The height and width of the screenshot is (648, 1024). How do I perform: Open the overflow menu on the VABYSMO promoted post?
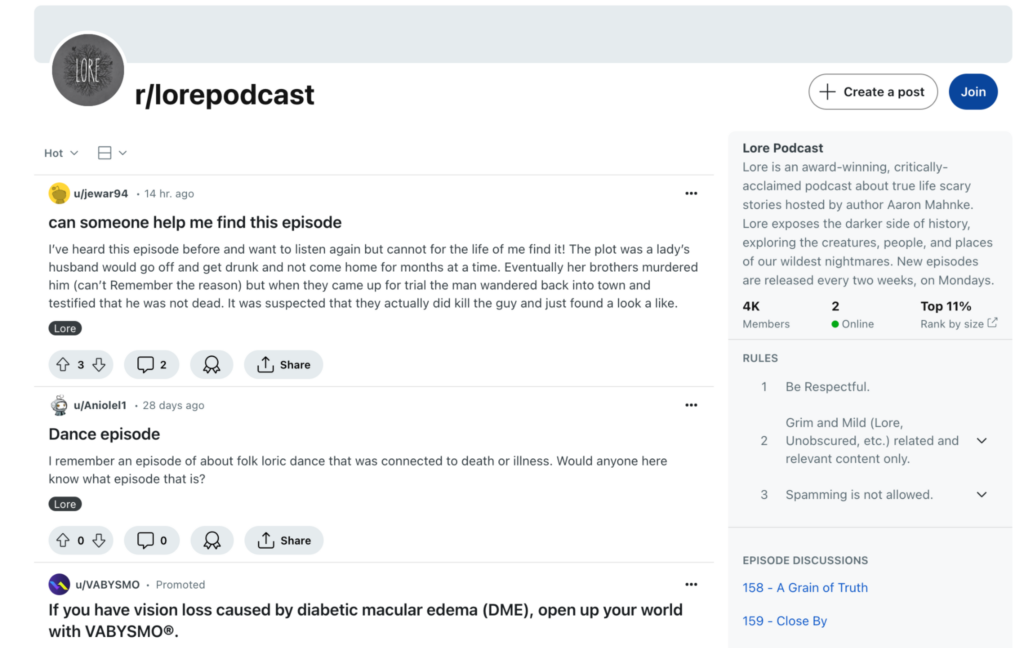click(691, 585)
